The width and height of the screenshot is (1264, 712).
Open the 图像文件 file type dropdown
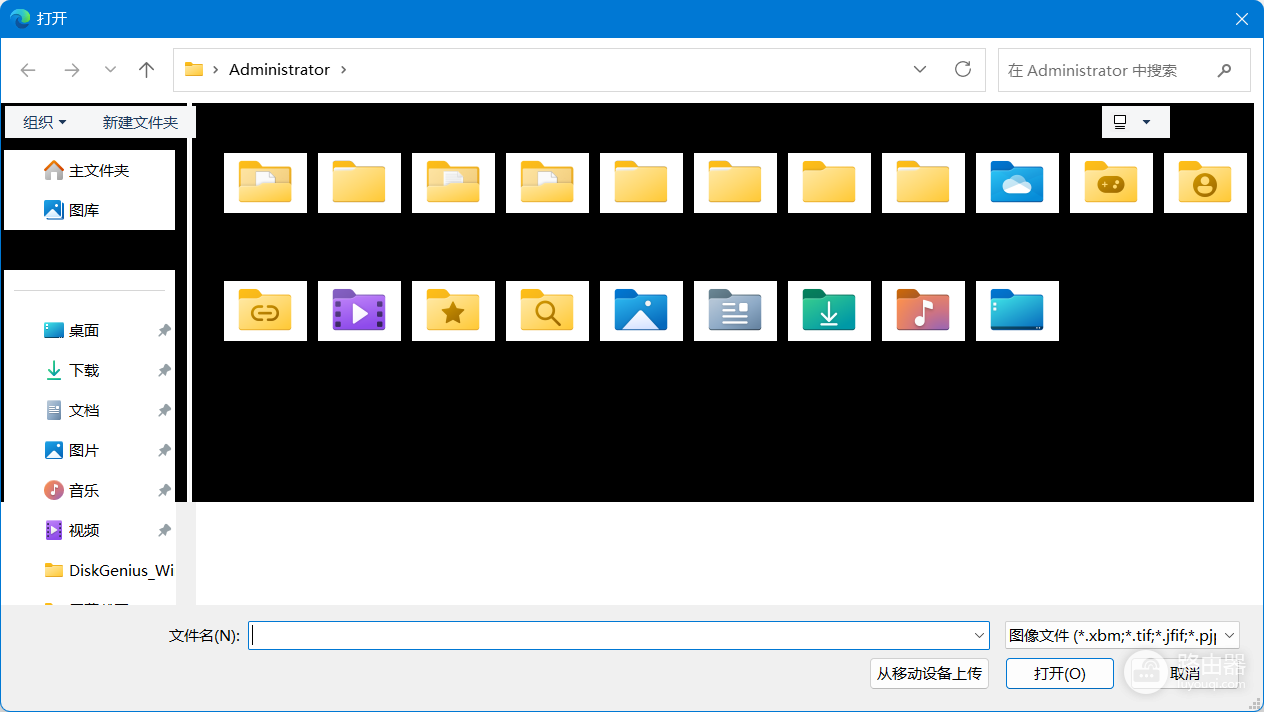pos(1122,635)
